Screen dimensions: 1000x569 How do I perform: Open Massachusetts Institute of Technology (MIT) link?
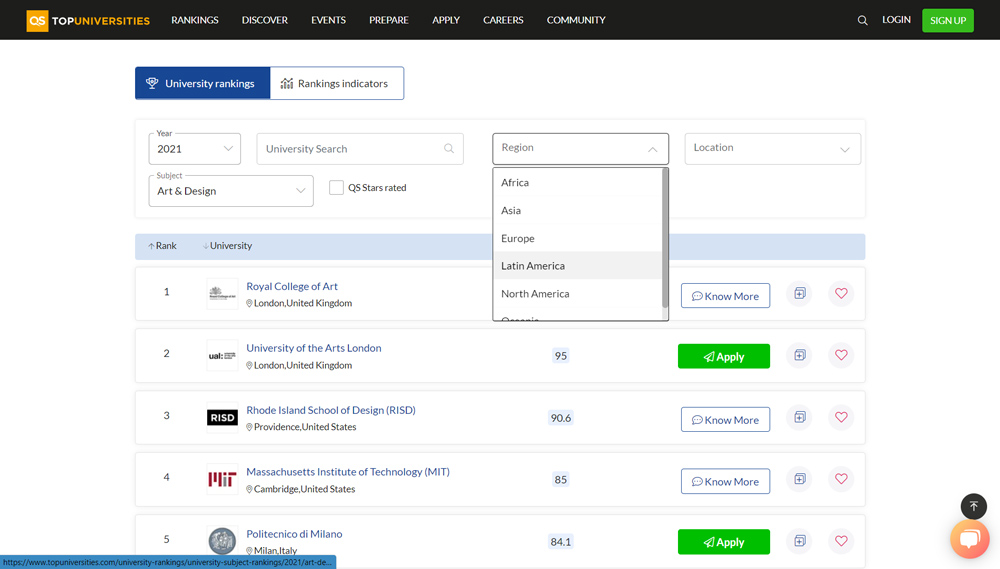[x=348, y=472]
